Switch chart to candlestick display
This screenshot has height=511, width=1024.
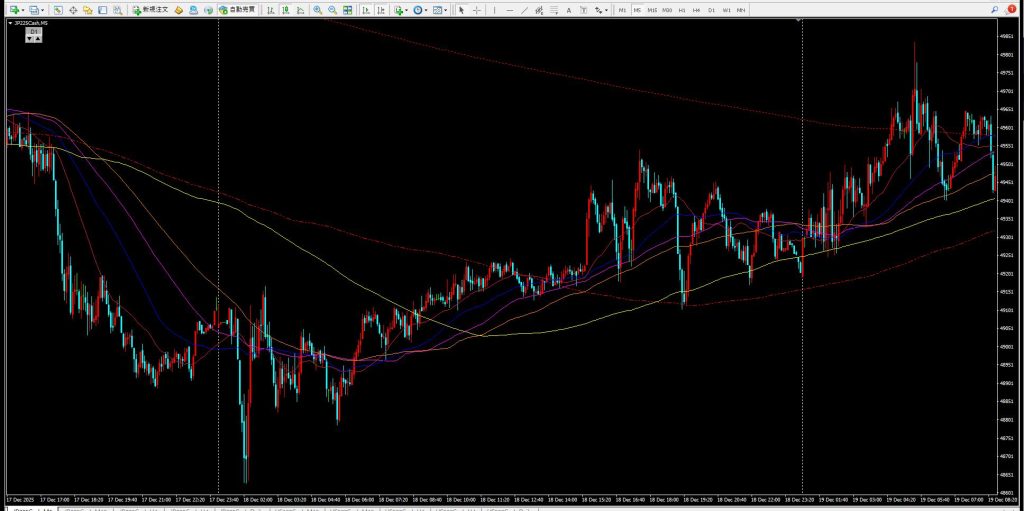click(x=285, y=10)
